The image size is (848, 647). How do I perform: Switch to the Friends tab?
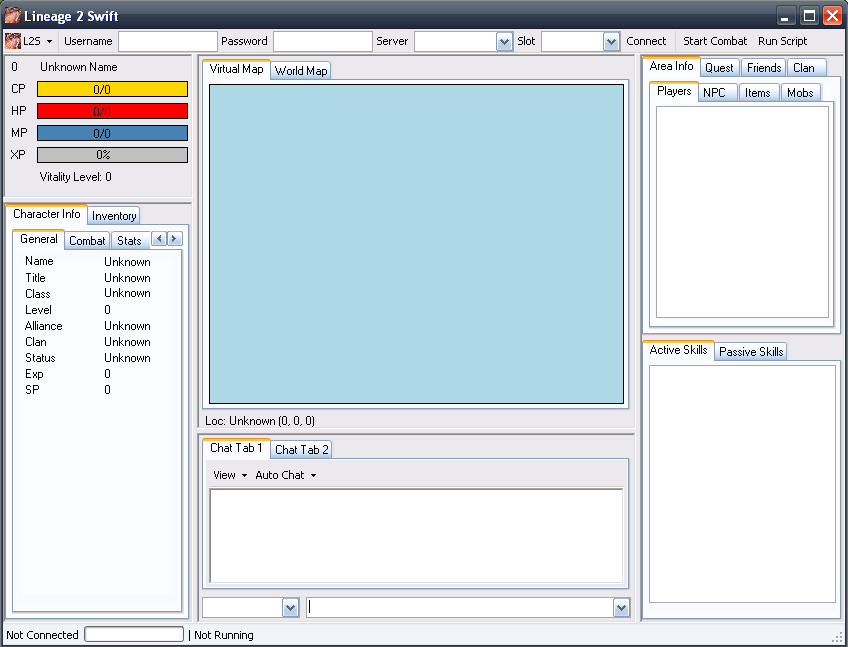pos(764,68)
